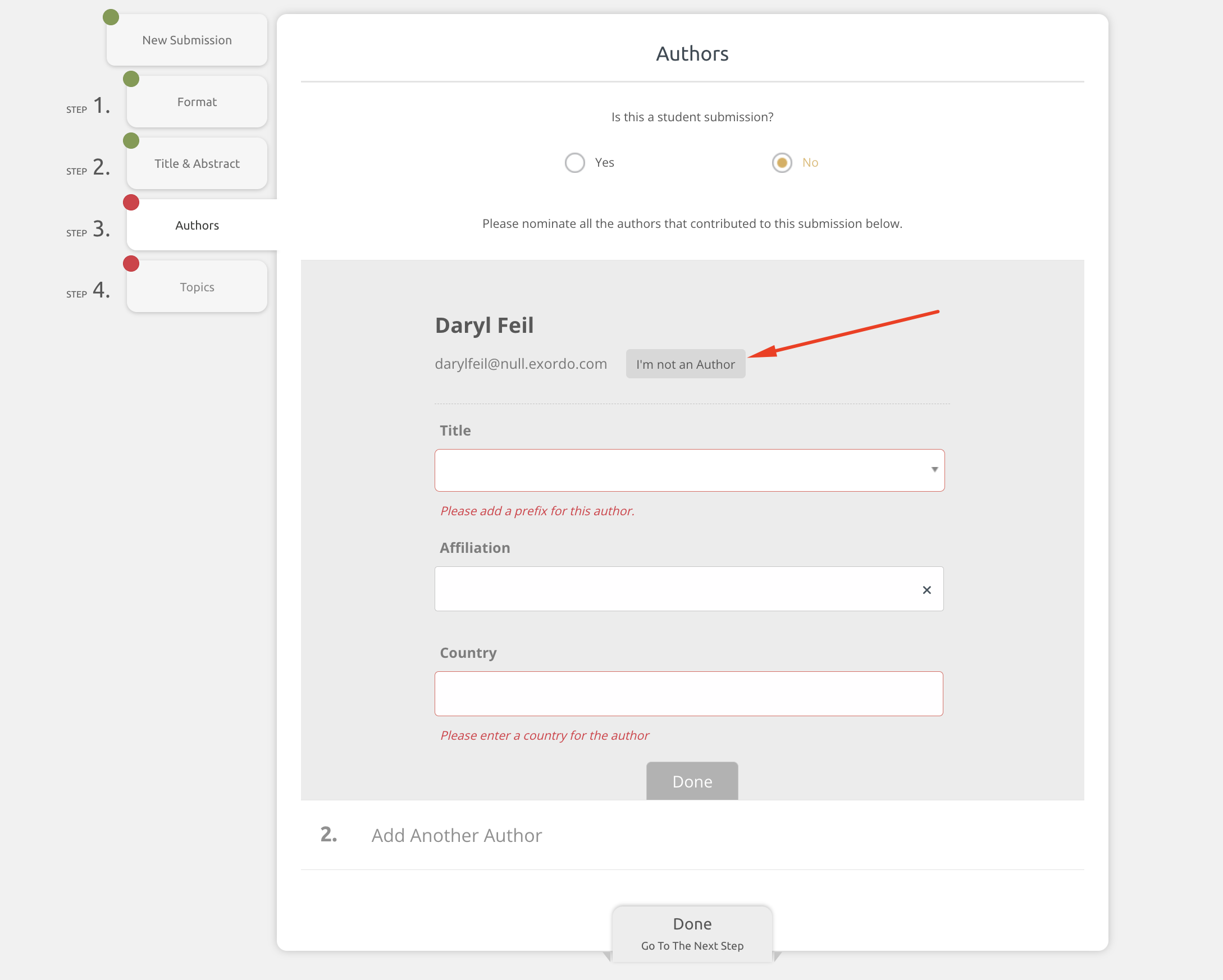Click grey Done button under Country
This screenshot has width=1223, height=980.
pos(691,781)
